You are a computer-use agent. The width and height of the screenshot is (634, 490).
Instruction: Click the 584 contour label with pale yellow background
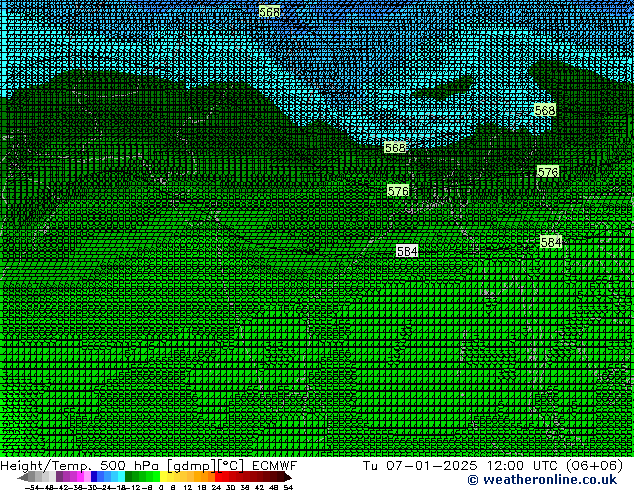coord(551,242)
